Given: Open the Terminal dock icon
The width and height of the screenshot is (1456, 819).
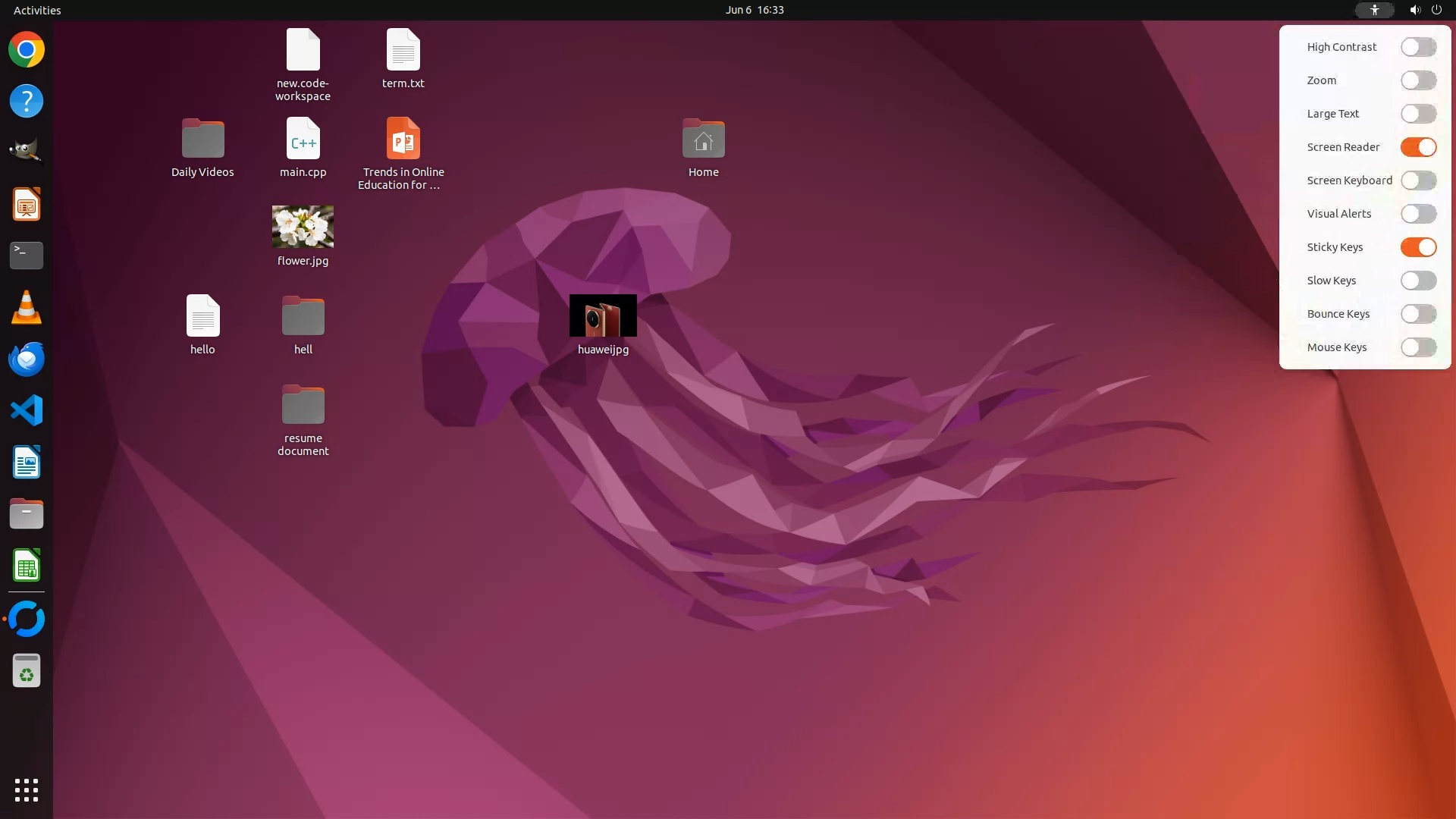Looking at the screenshot, I should point(27,255).
